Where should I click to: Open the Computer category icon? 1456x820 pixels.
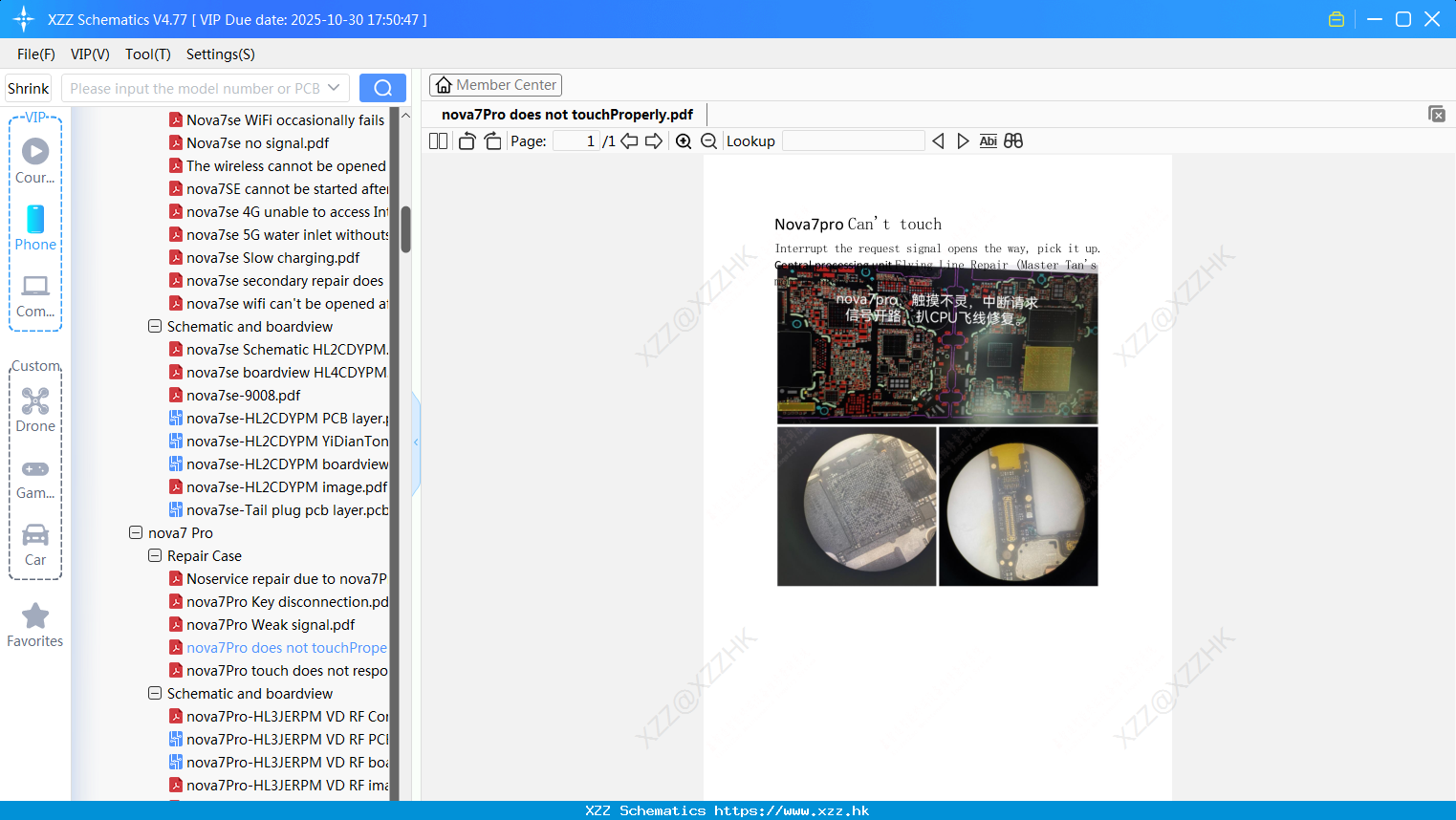(35, 295)
